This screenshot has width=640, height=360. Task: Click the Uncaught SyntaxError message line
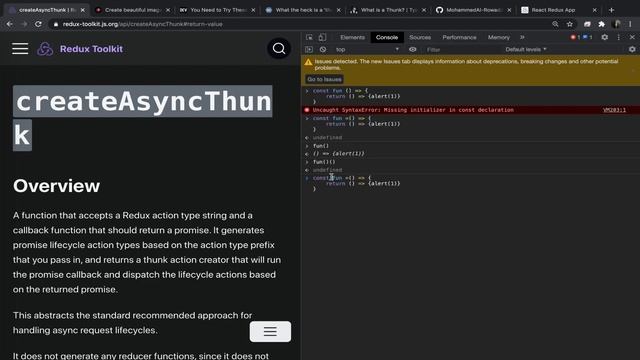pyautogui.click(x=413, y=110)
